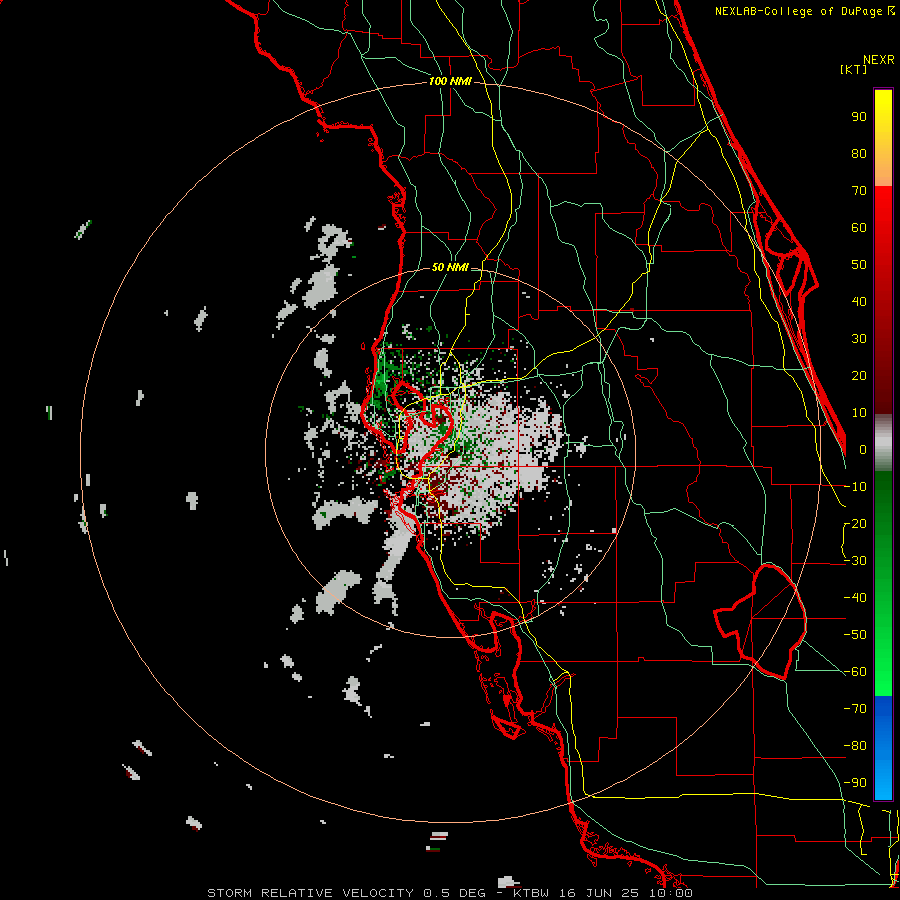Viewport: 900px width, 900px height.
Task: Select the gray zero-velocity segment of the color bar
Action: [883, 442]
